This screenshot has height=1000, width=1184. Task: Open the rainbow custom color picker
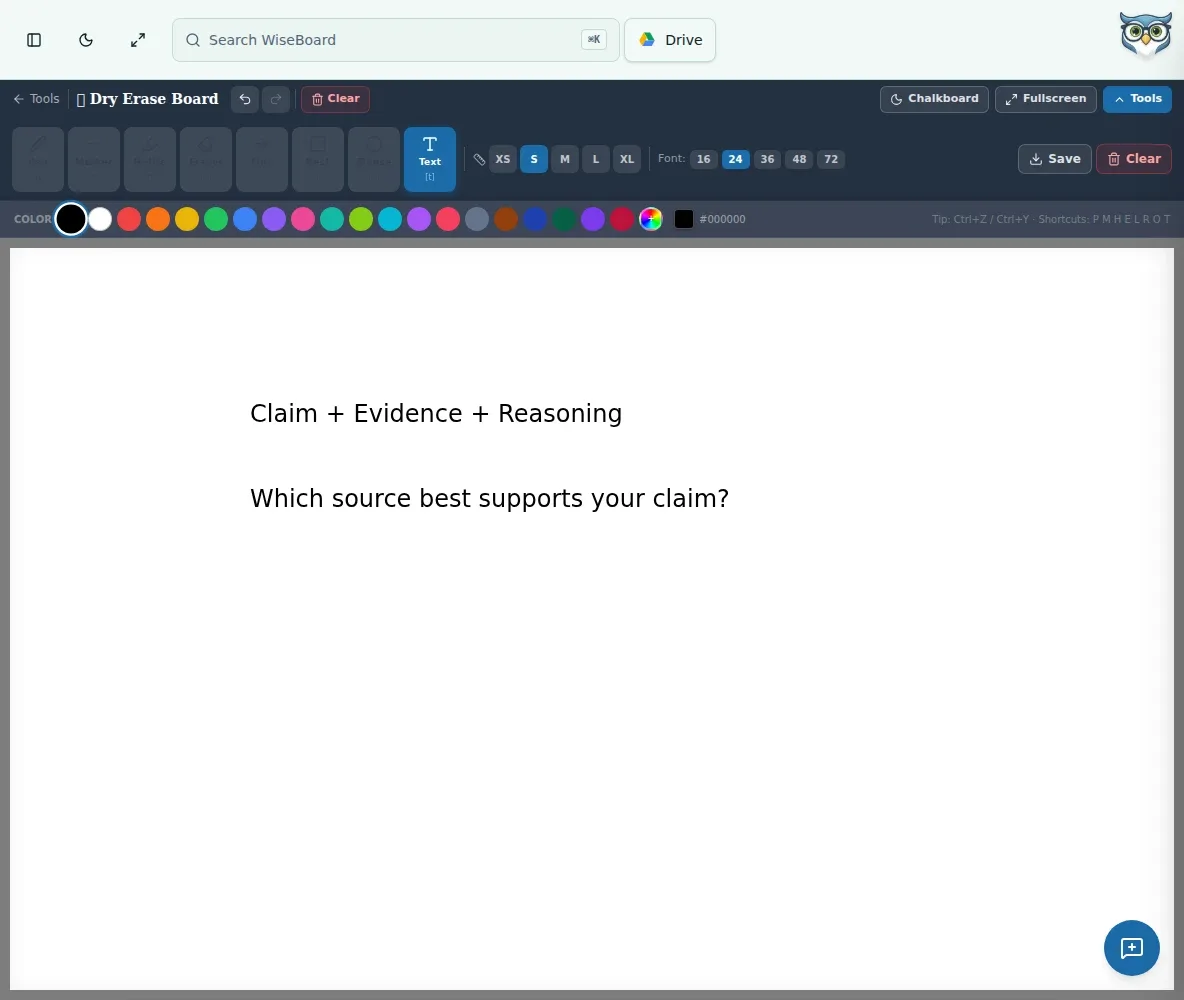(651, 219)
